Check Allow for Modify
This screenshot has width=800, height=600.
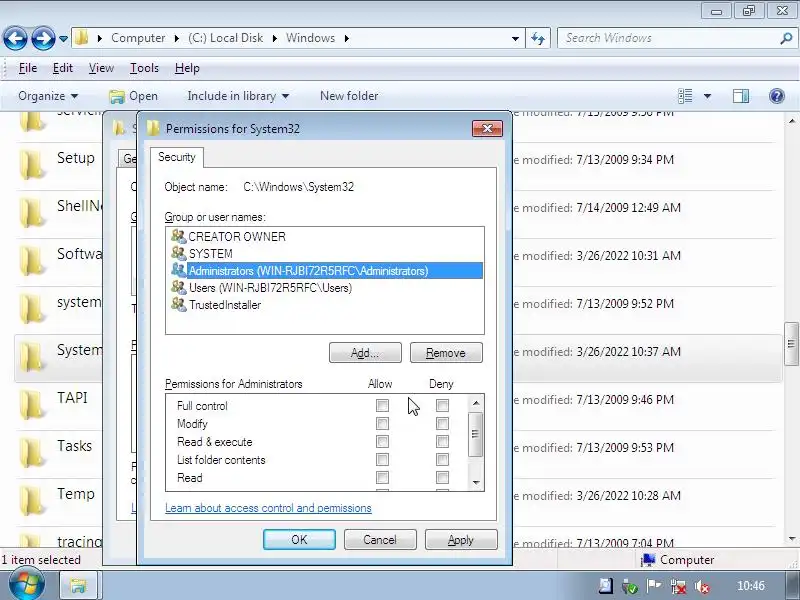tap(382, 423)
